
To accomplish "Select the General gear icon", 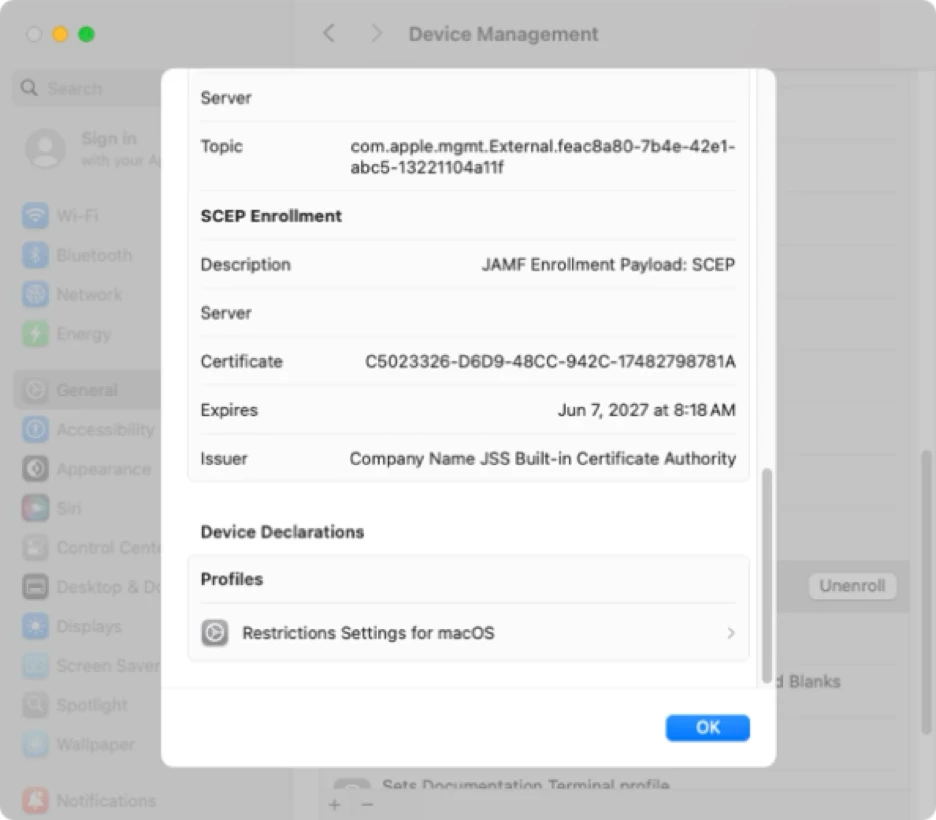I will [35, 390].
